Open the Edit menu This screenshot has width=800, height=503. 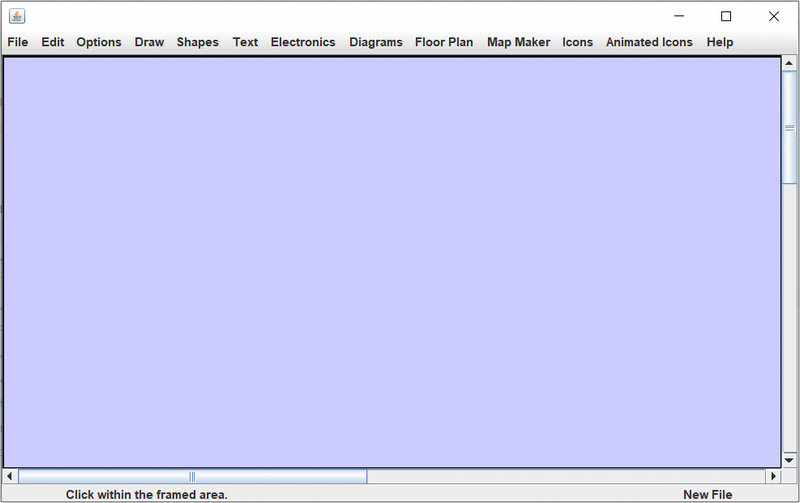(53, 42)
